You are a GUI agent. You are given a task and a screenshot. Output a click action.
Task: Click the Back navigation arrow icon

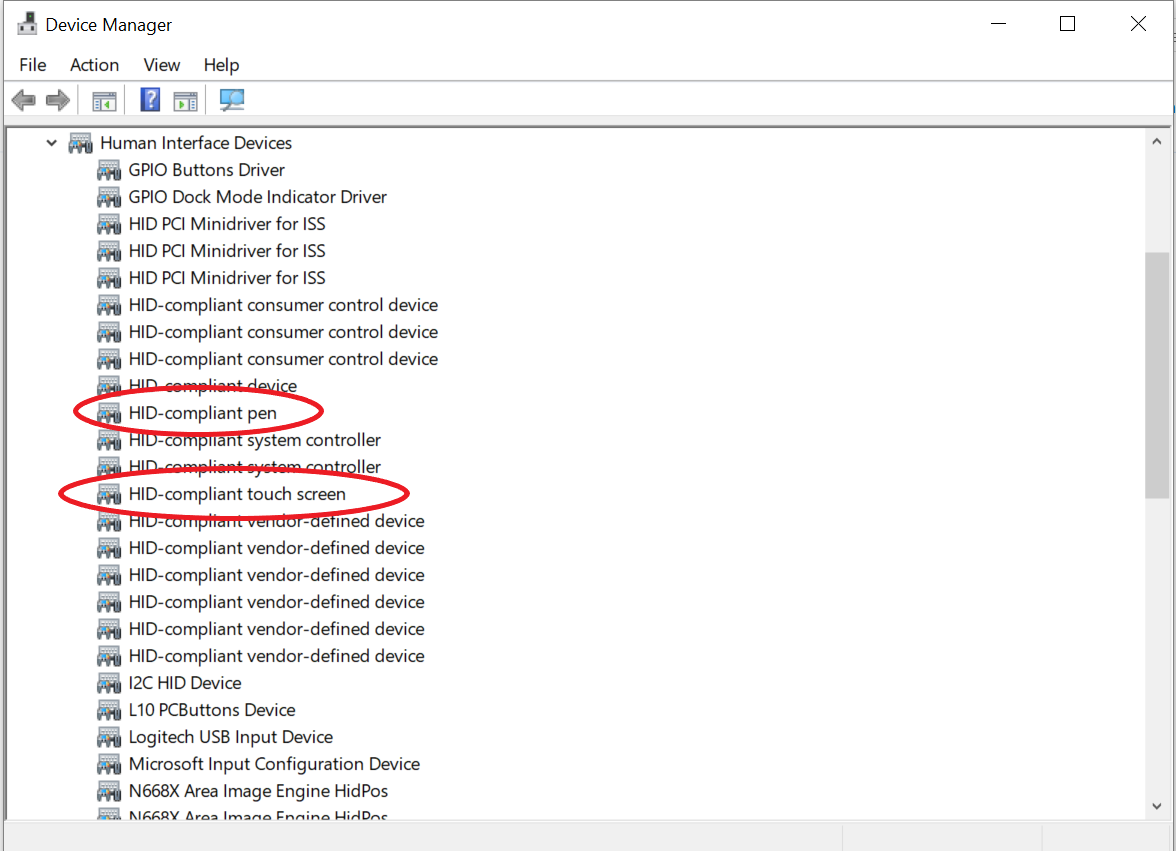[23, 99]
